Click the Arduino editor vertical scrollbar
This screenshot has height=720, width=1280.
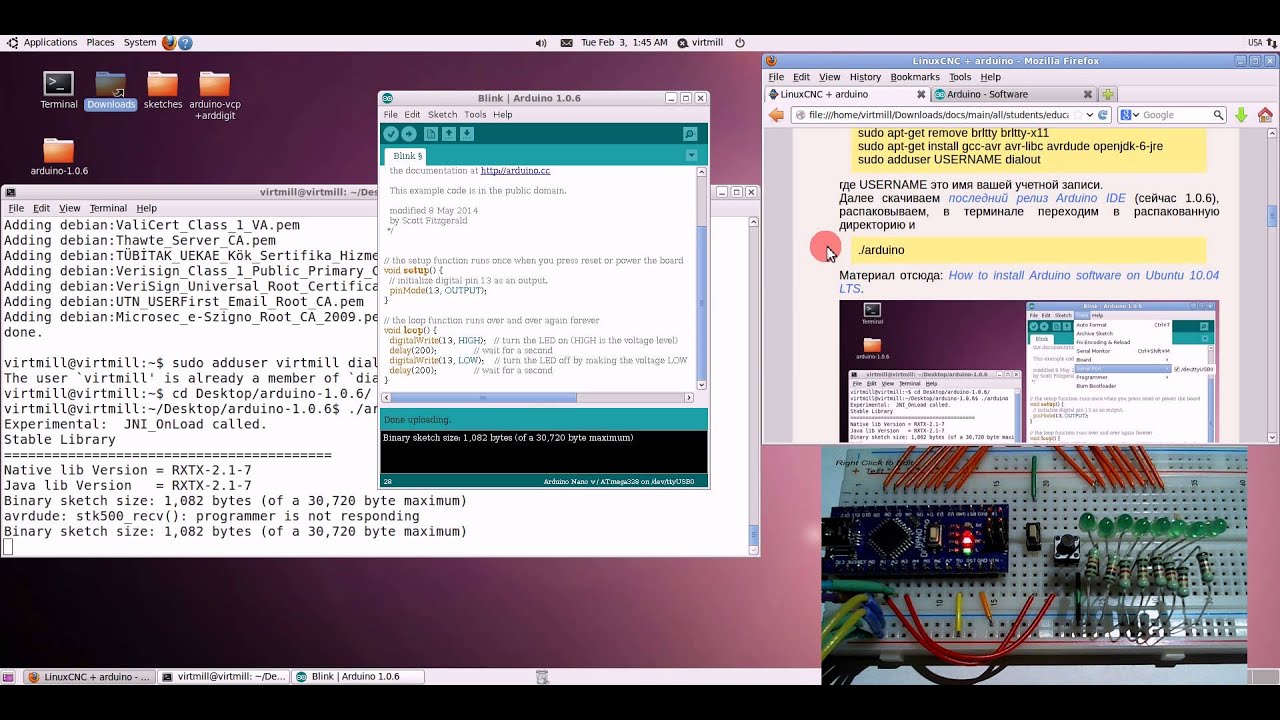[x=701, y=278]
